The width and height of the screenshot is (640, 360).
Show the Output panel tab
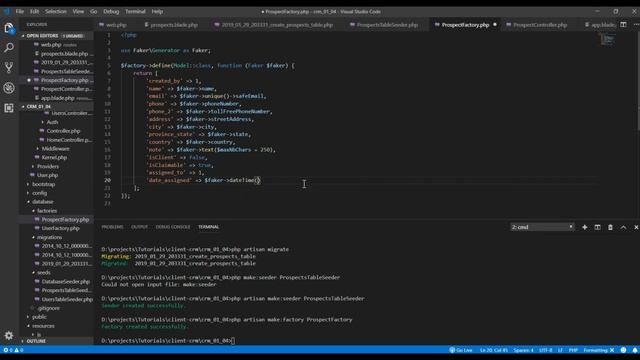[x=139, y=227]
